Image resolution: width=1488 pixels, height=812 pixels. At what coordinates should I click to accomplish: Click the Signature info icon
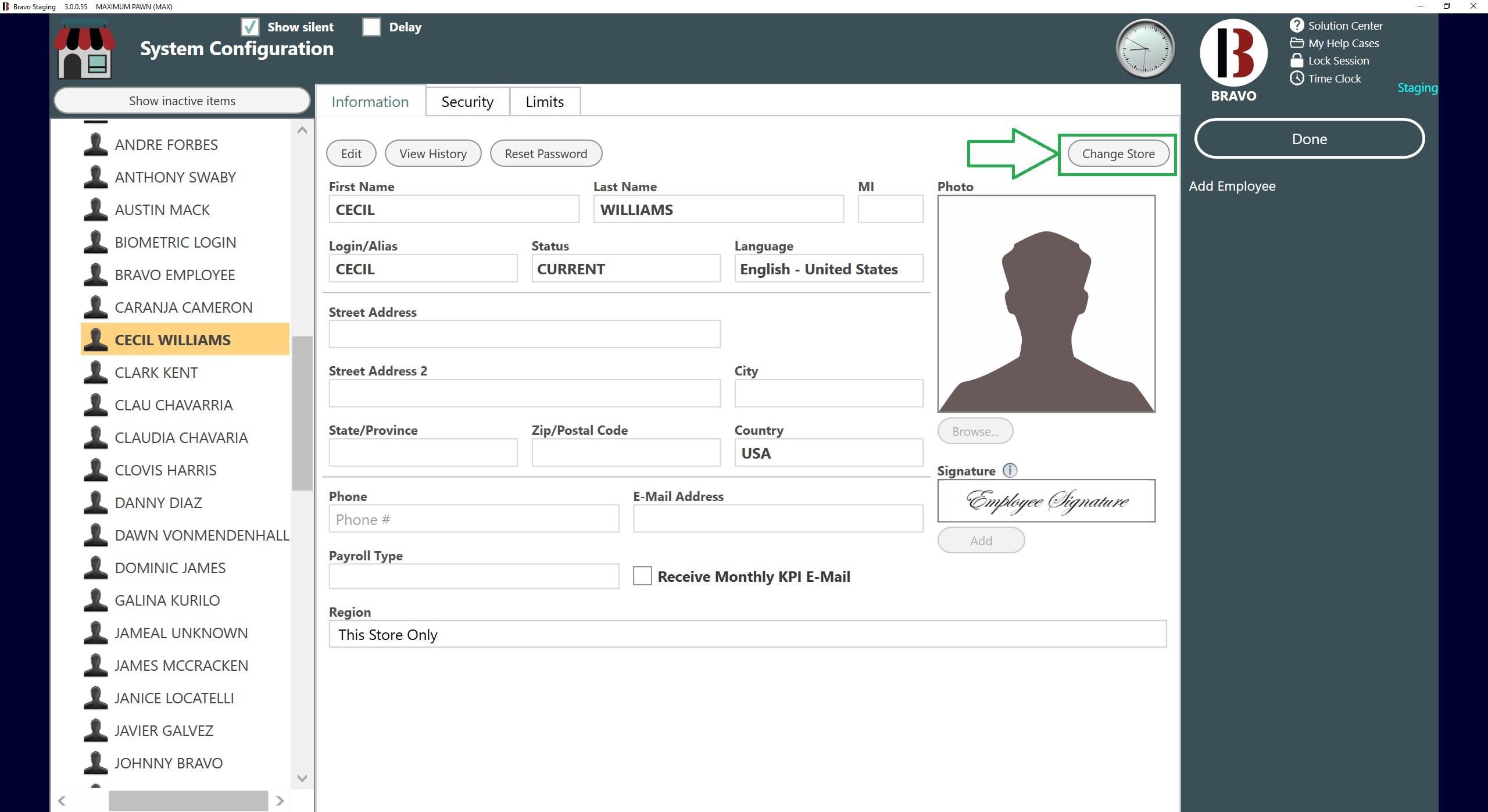(1010, 470)
